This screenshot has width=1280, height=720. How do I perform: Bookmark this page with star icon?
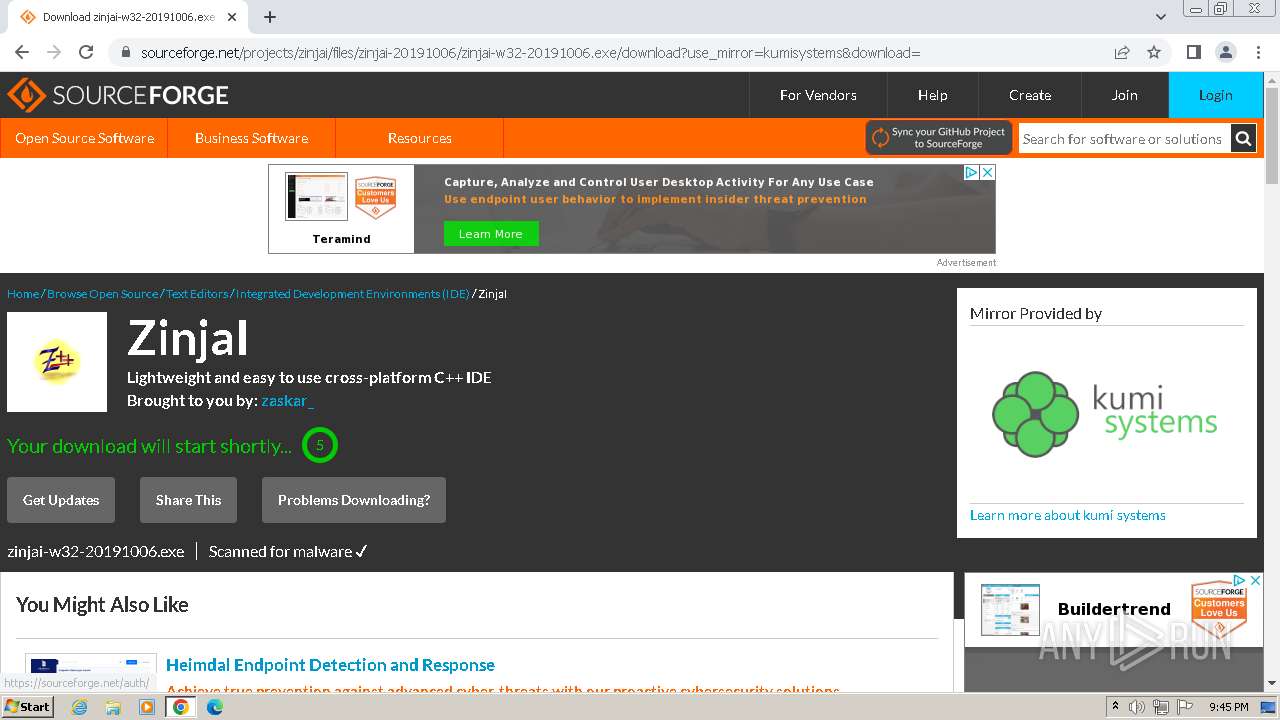(x=1154, y=52)
